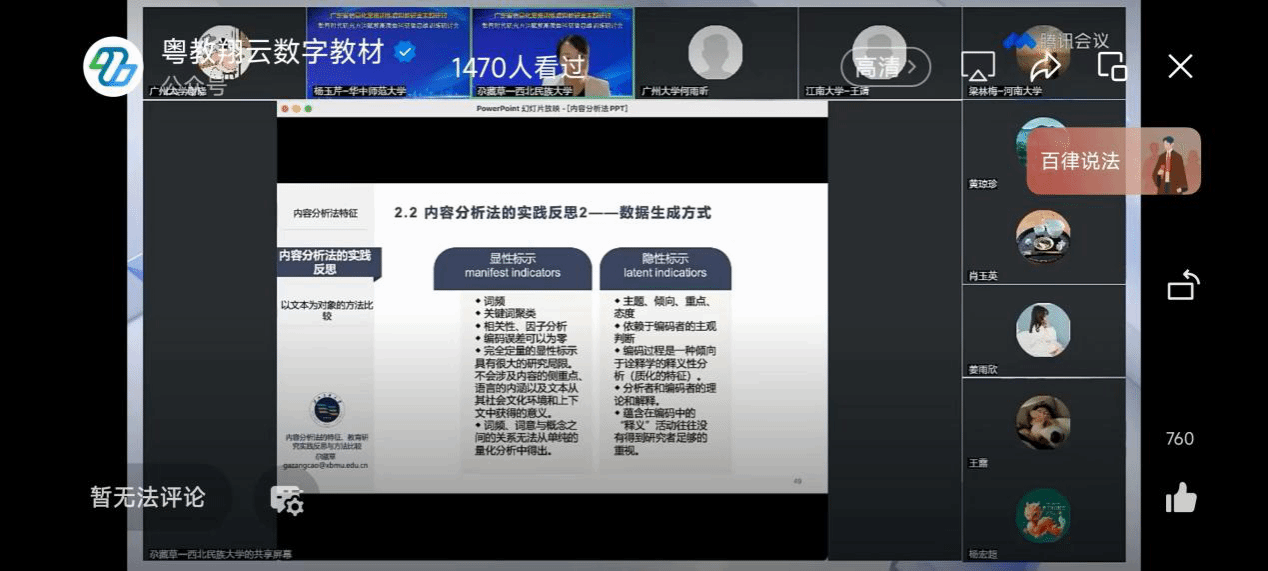
Task: Click the 显性标示 manifest indicators header
Action: [x=512, y=266]
